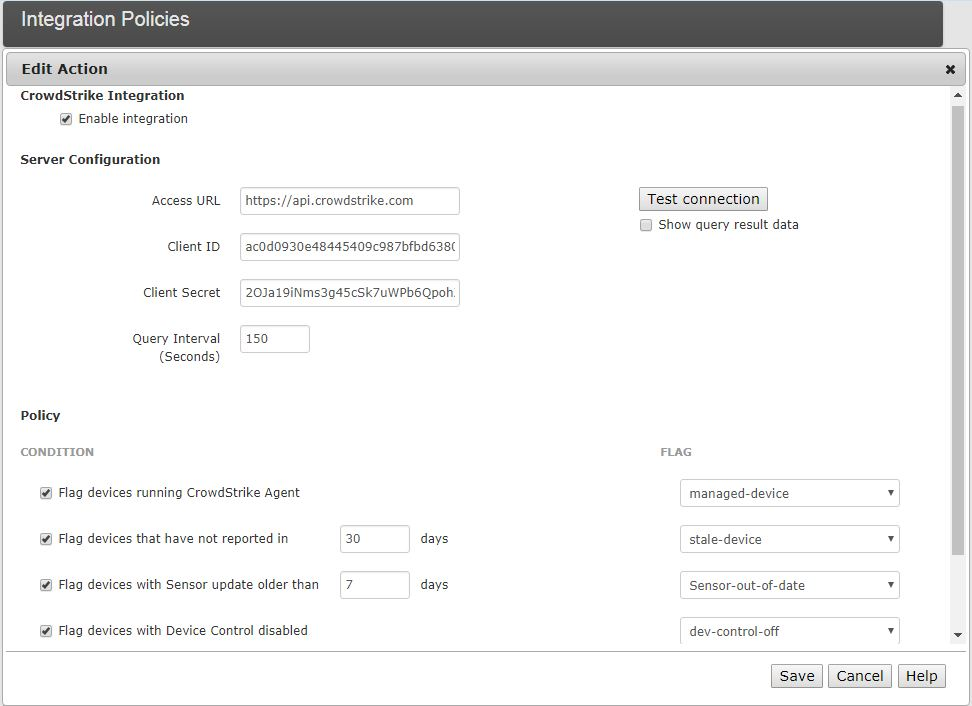Open the managed-device flag dropdown

coord(789,493)
